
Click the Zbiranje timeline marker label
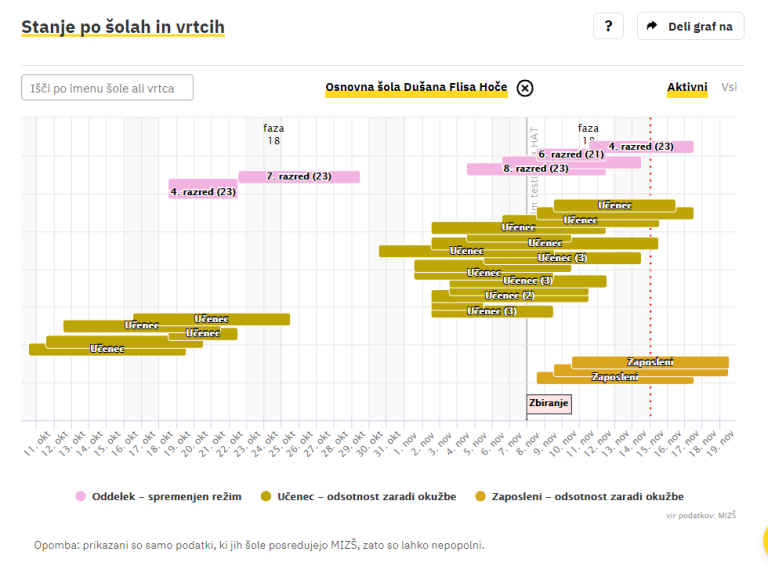[x=549, y=404]
